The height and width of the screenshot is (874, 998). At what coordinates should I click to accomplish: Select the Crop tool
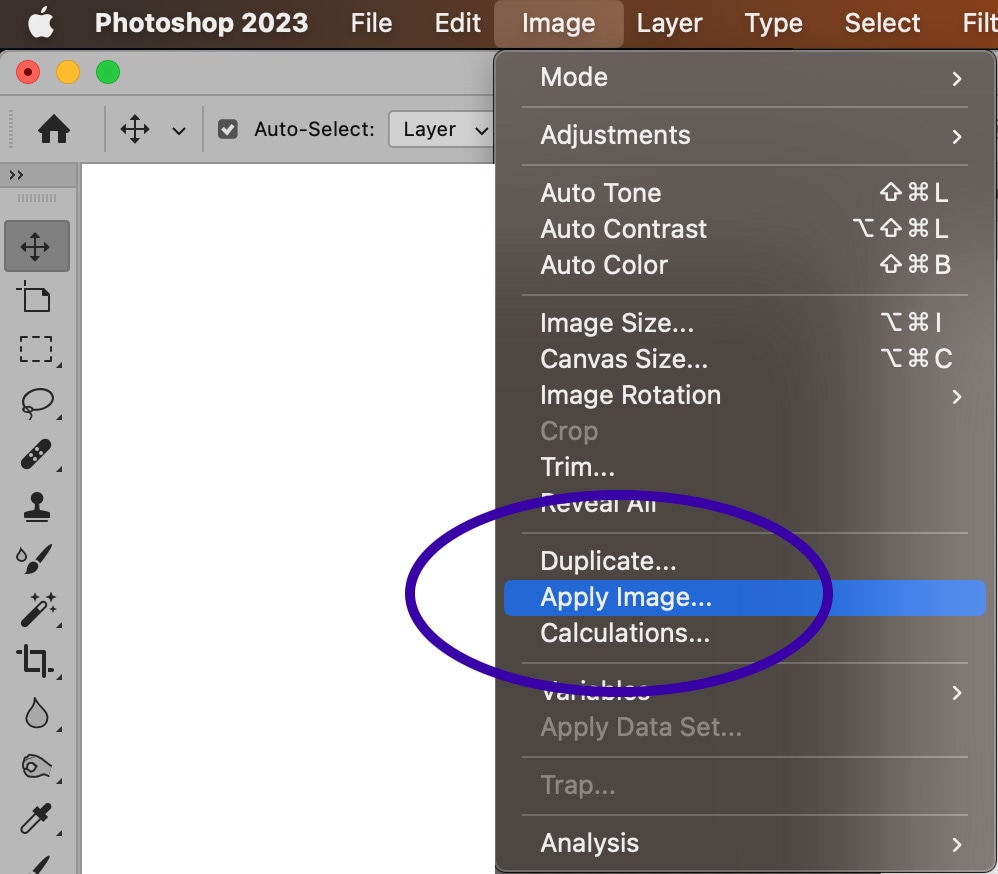(x=36, y=661)
